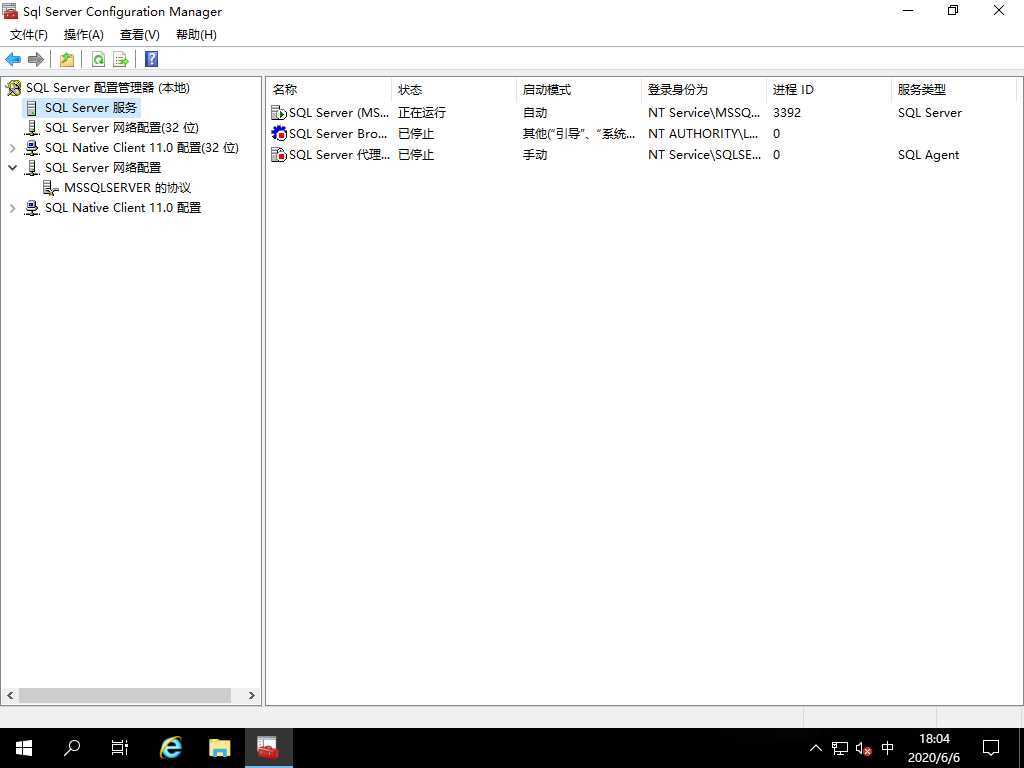This screenshot has width=1024, height=768.
Task: Open File Explorer from taskbar
Action: click(x=219, y=748)
